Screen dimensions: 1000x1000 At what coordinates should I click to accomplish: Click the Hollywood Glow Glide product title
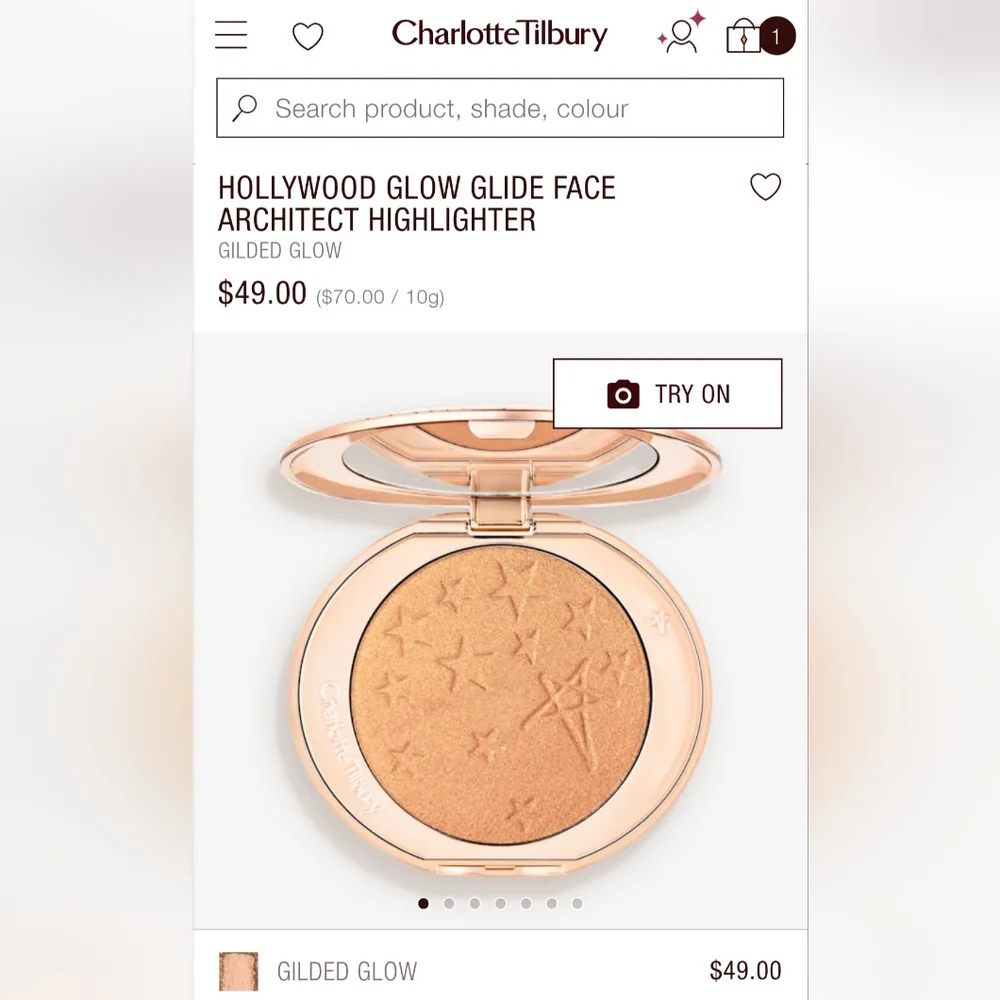416,203
